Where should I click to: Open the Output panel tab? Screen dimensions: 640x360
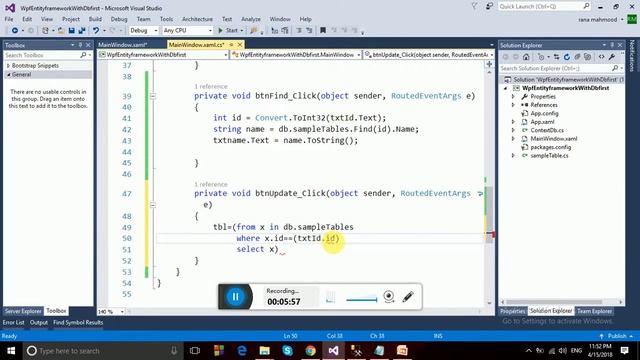click(x=39, y=322)
